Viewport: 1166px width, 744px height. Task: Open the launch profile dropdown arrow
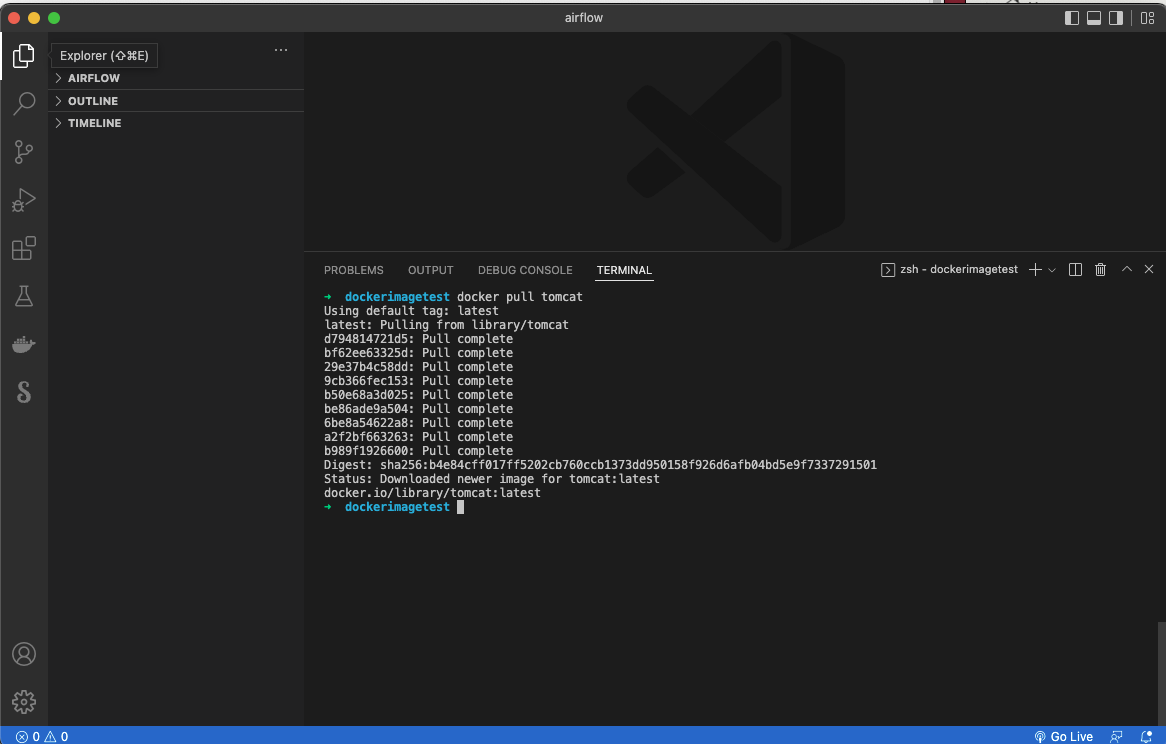pyautogui.click(x=1051, y=270)
